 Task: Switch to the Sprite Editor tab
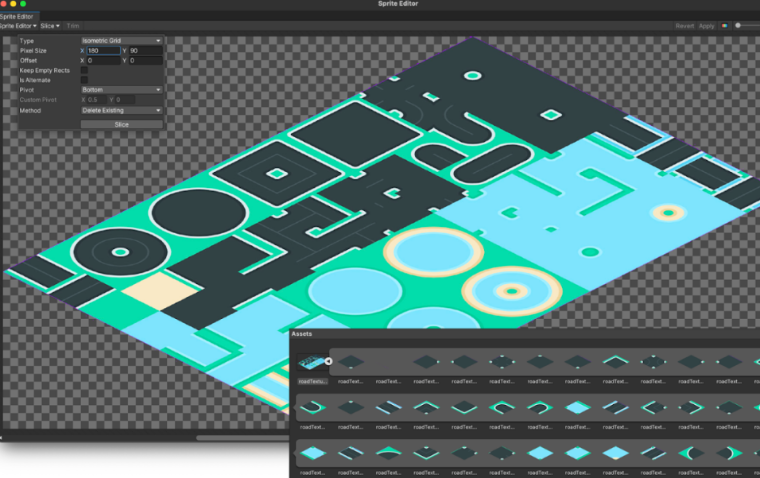pyautogui.click(x=17, y=16)
